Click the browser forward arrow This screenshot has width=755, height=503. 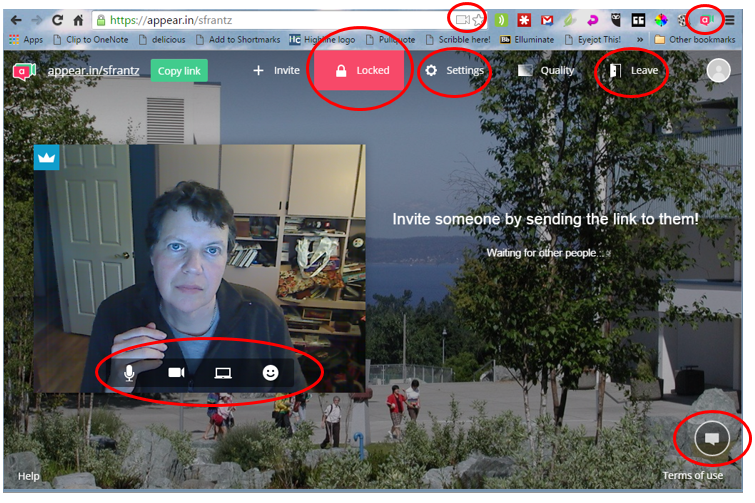tap(37, 20)
